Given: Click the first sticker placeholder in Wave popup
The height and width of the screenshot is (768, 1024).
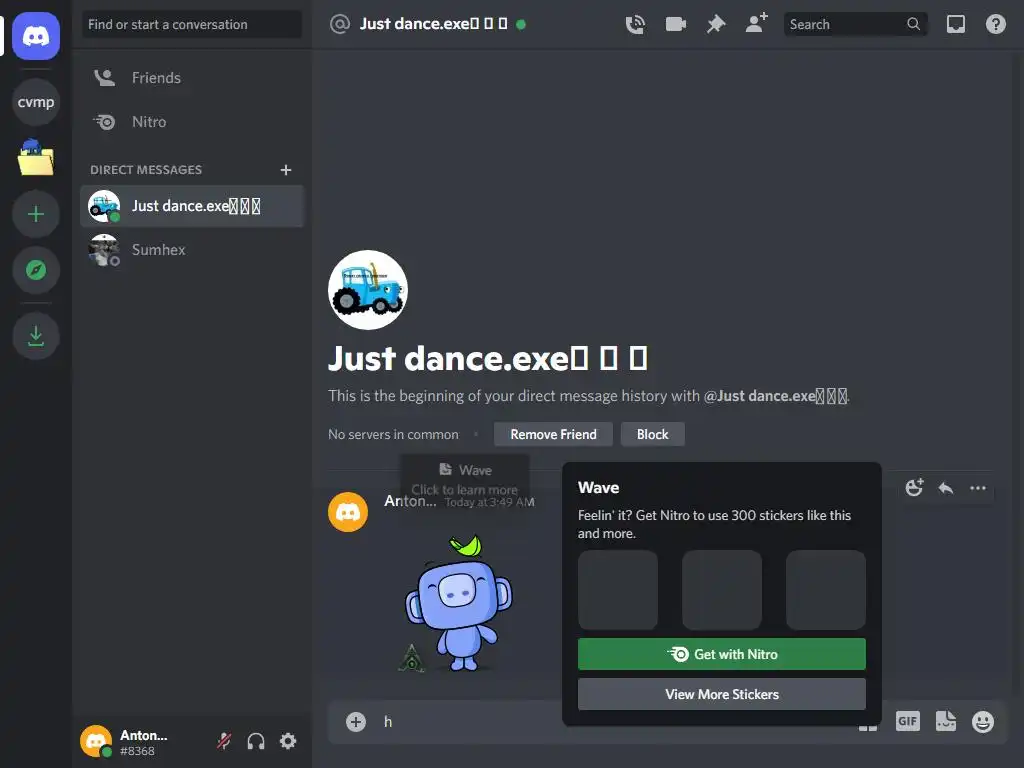Looking at the screenshot, I should tap(618, 590).
